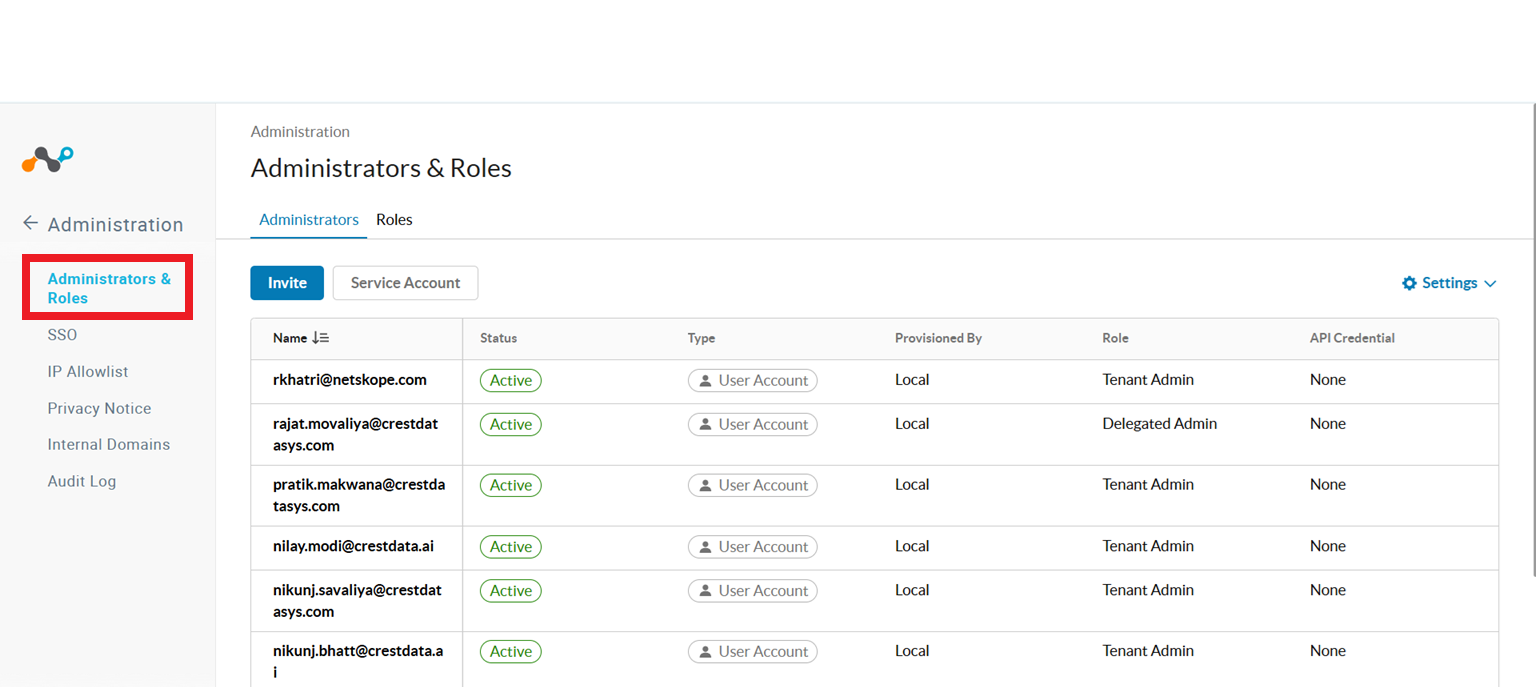Click the Name column sort icon
1536x687 pixels.
pos(321,338)
